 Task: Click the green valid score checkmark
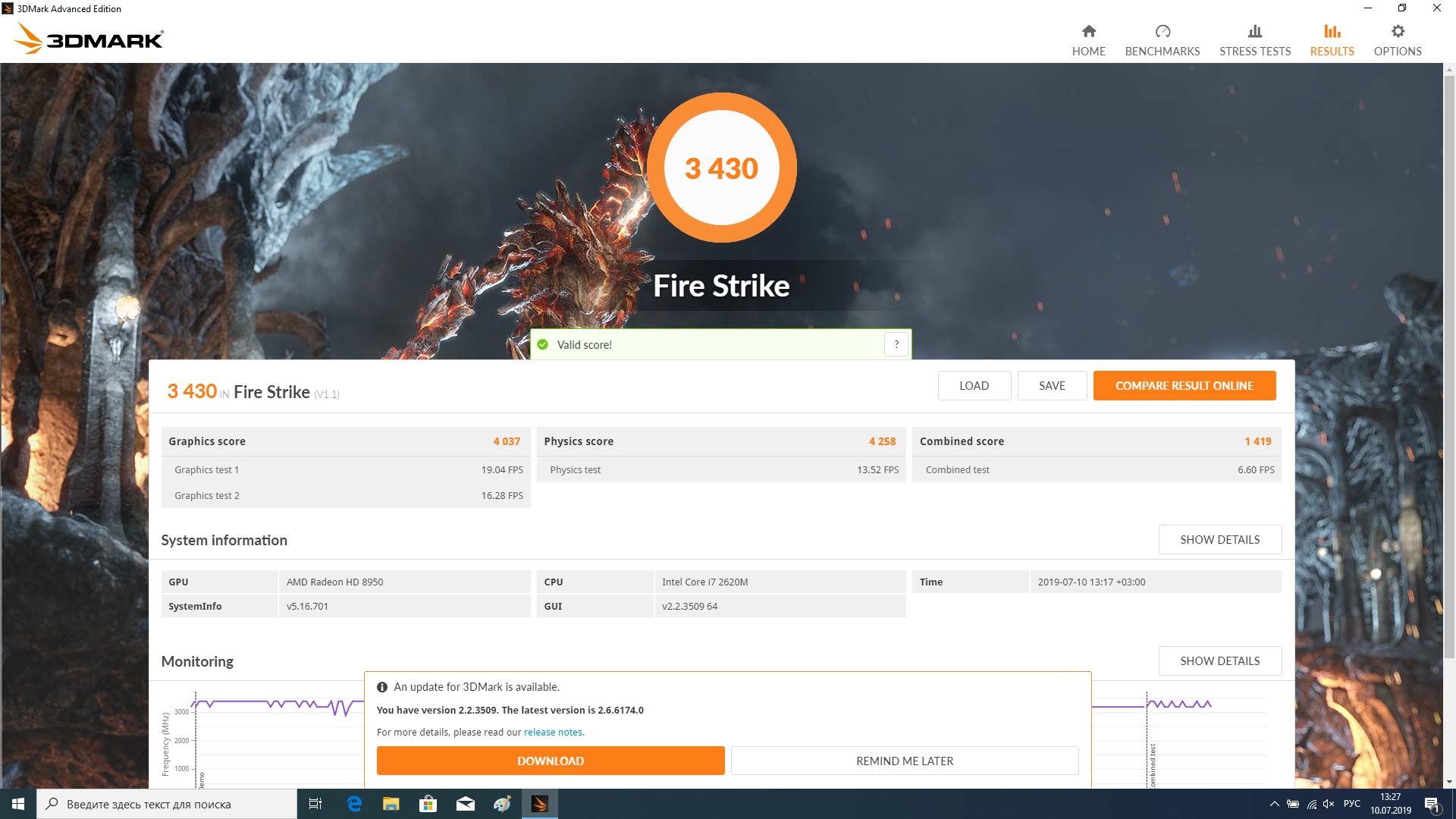click(542, 344)
